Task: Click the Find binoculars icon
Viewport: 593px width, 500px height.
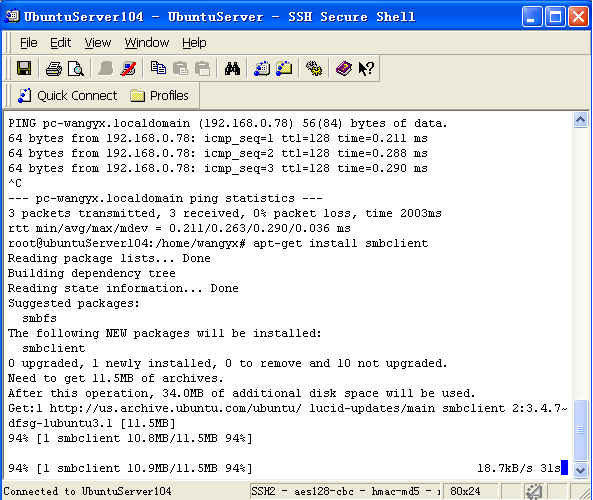Action: coord(232,69)
